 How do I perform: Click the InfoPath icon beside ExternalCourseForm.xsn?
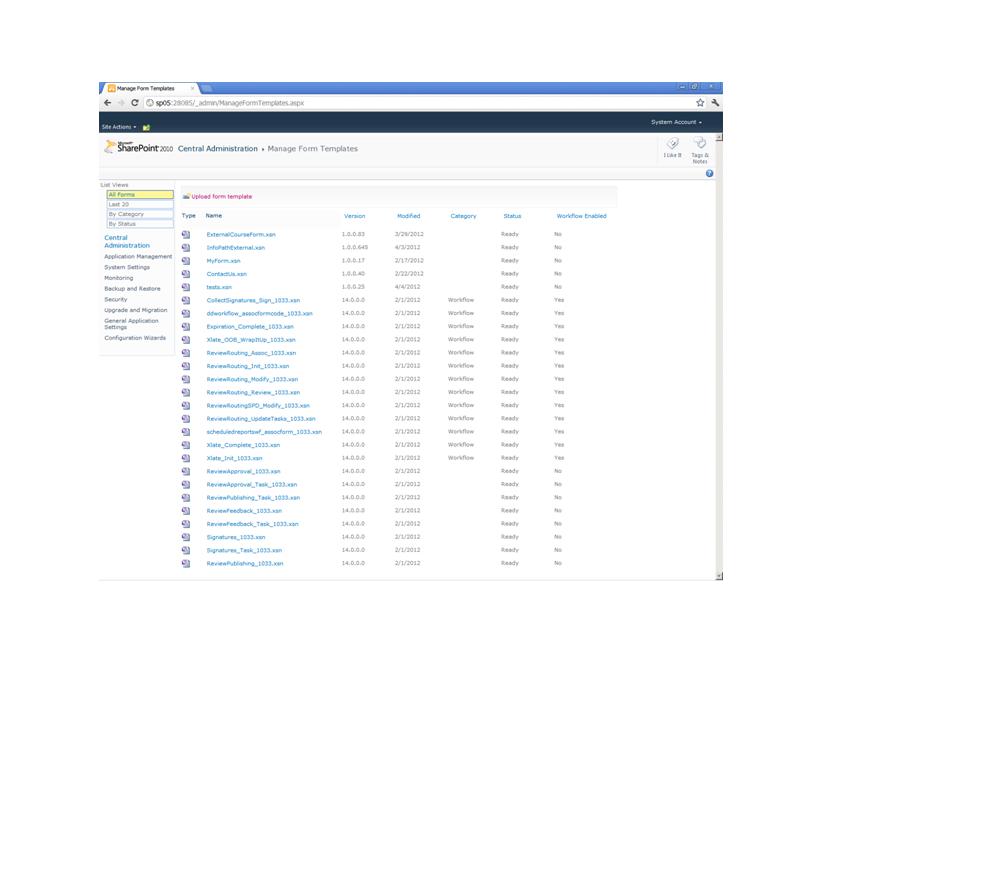184,235
